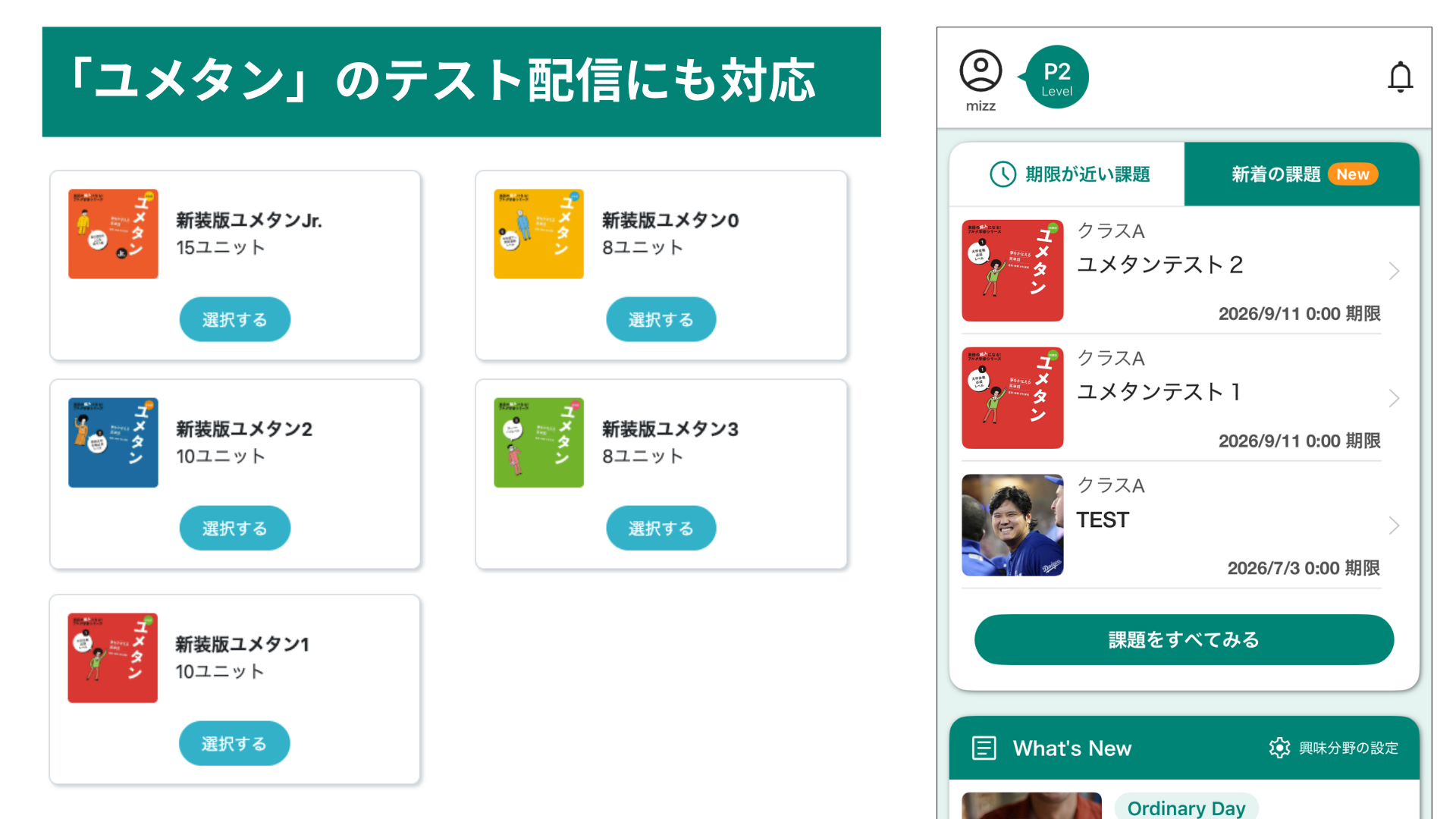Switch to the 新着の課題 tab

point(1301,174)
